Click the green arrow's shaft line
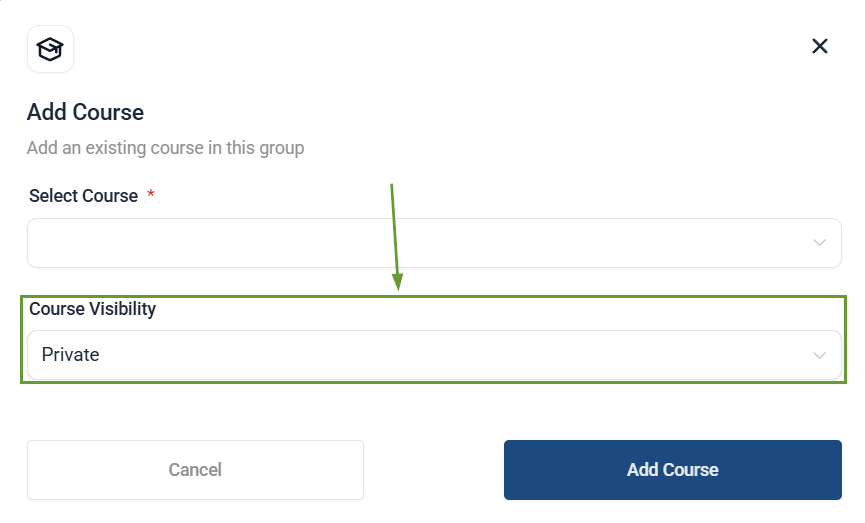 [x=394, y=230]
